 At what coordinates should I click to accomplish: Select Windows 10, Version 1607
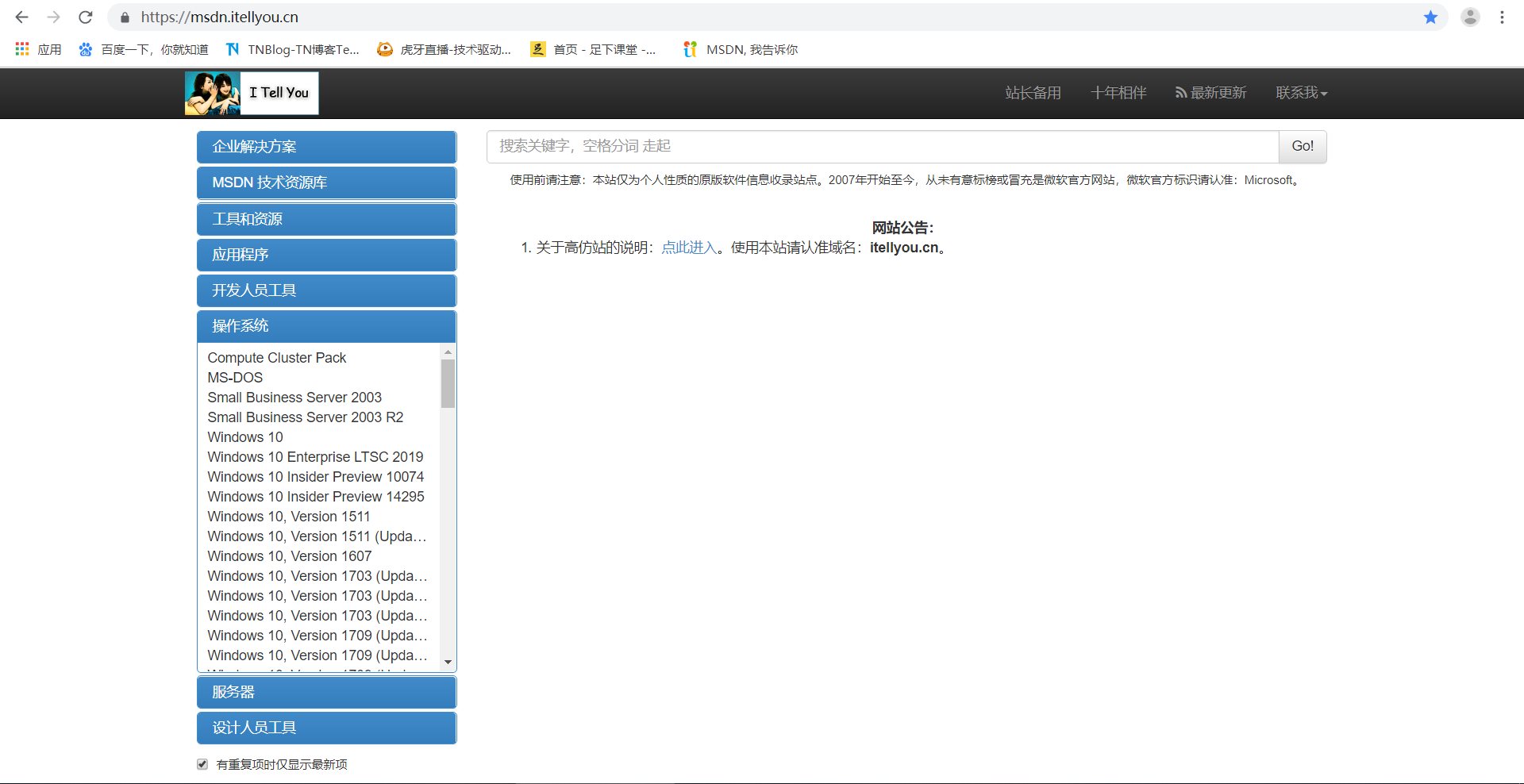[290, 556]
